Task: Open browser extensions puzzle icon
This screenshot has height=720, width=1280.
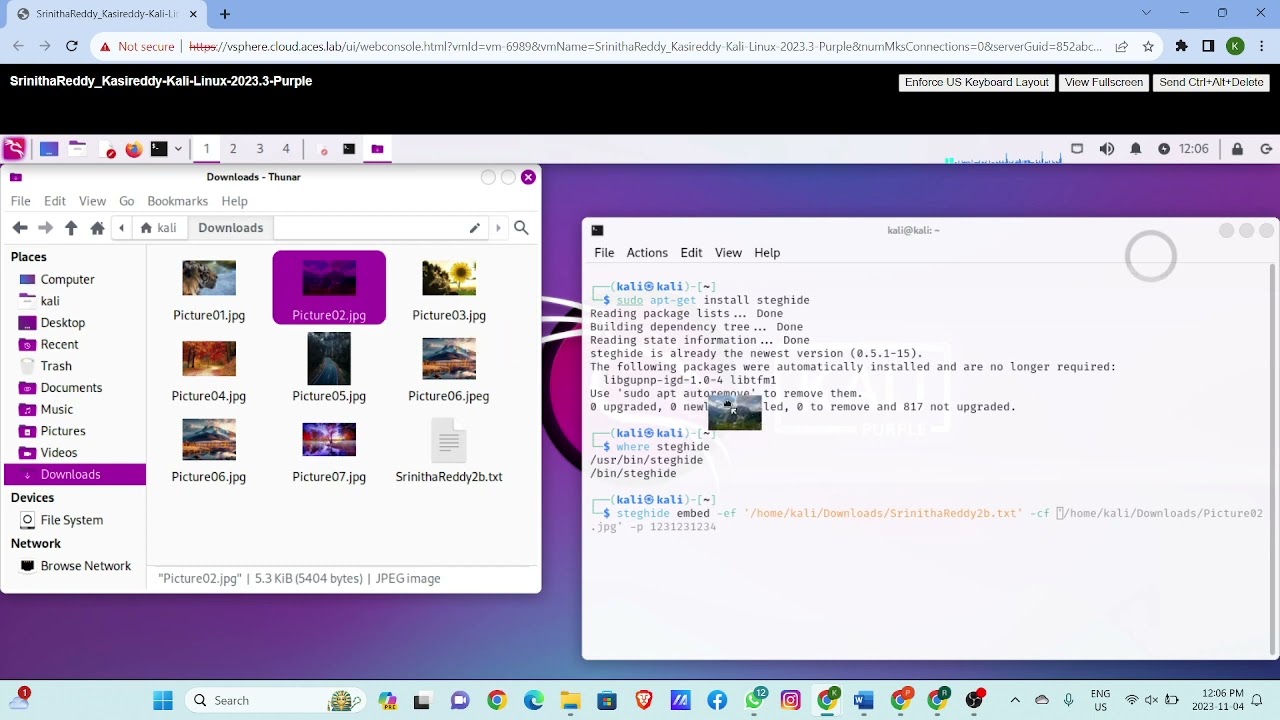Action: (1181, 46)
